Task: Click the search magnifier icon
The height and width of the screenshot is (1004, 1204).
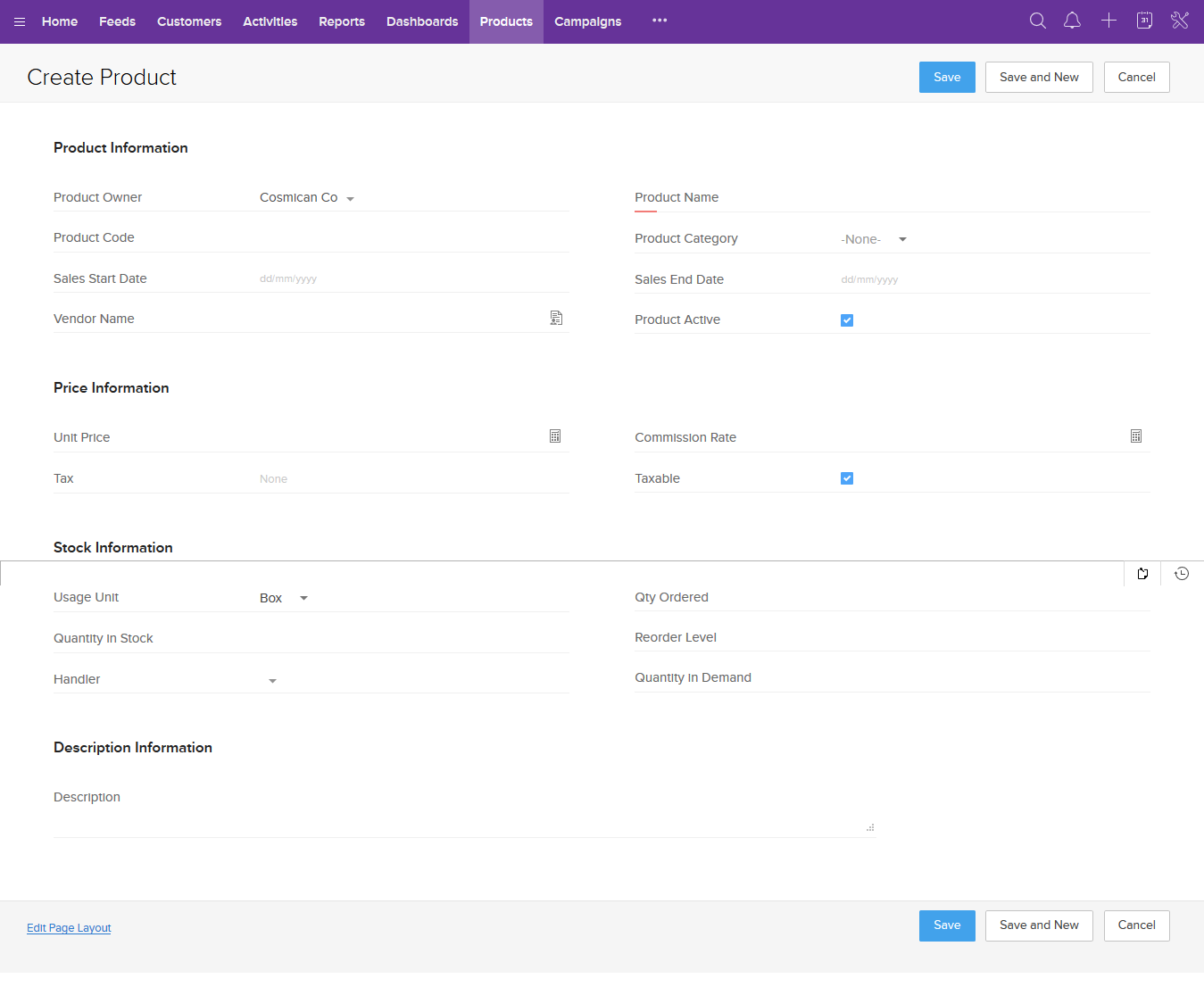Action: tap(1037, 21)
